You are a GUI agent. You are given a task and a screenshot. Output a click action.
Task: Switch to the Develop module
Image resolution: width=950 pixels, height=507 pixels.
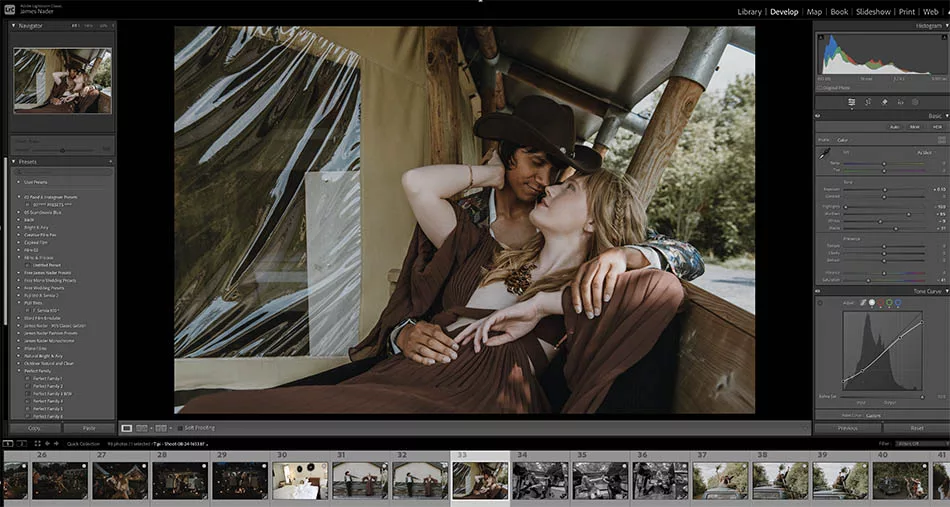point(784,12)
